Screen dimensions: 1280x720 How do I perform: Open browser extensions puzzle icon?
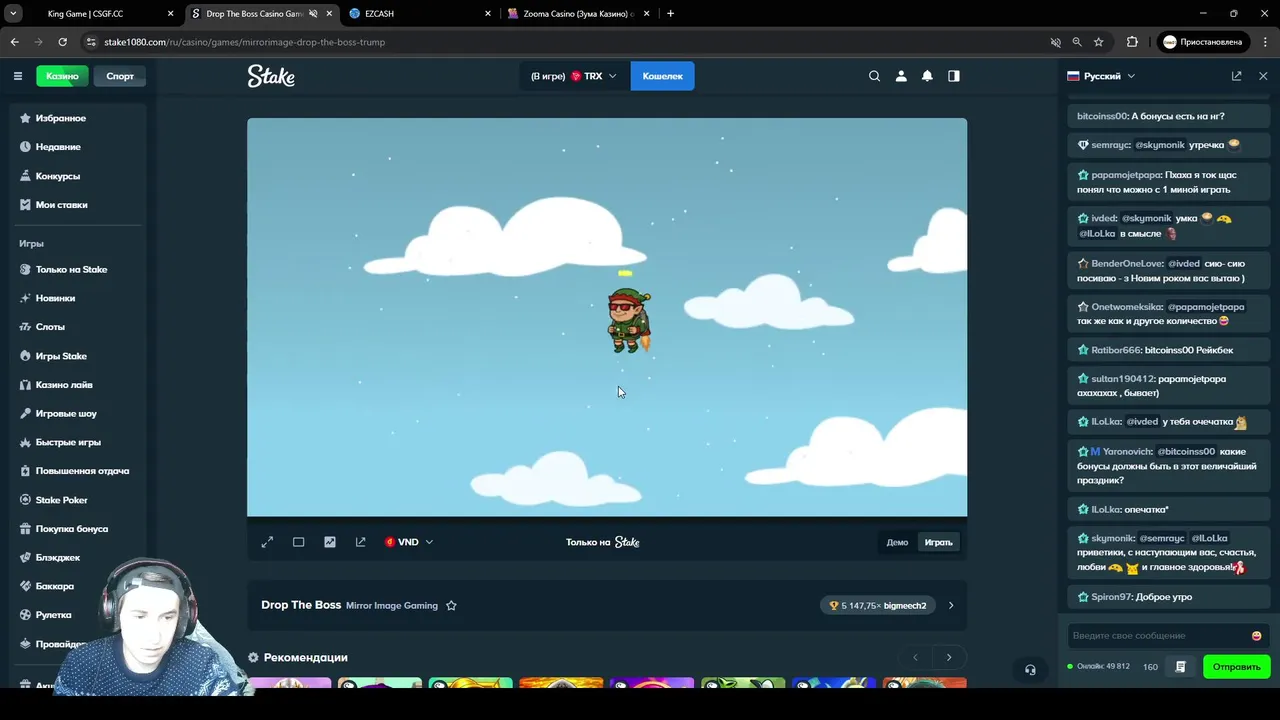tap(1132, 42)
